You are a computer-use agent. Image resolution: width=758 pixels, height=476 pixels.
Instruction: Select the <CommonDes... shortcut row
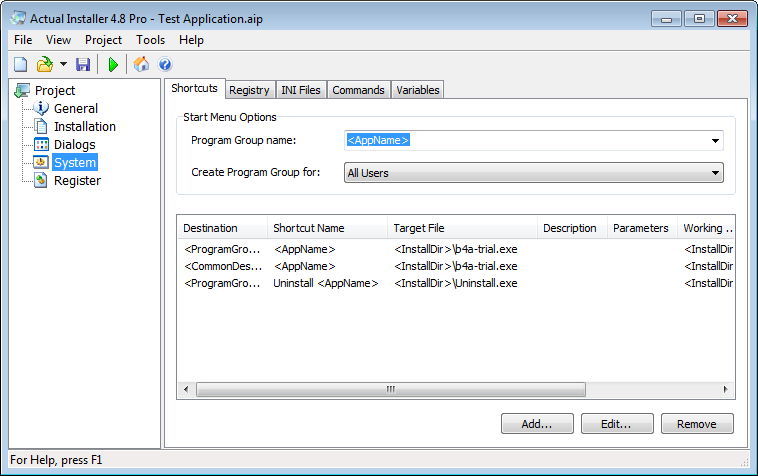[456, 266]
